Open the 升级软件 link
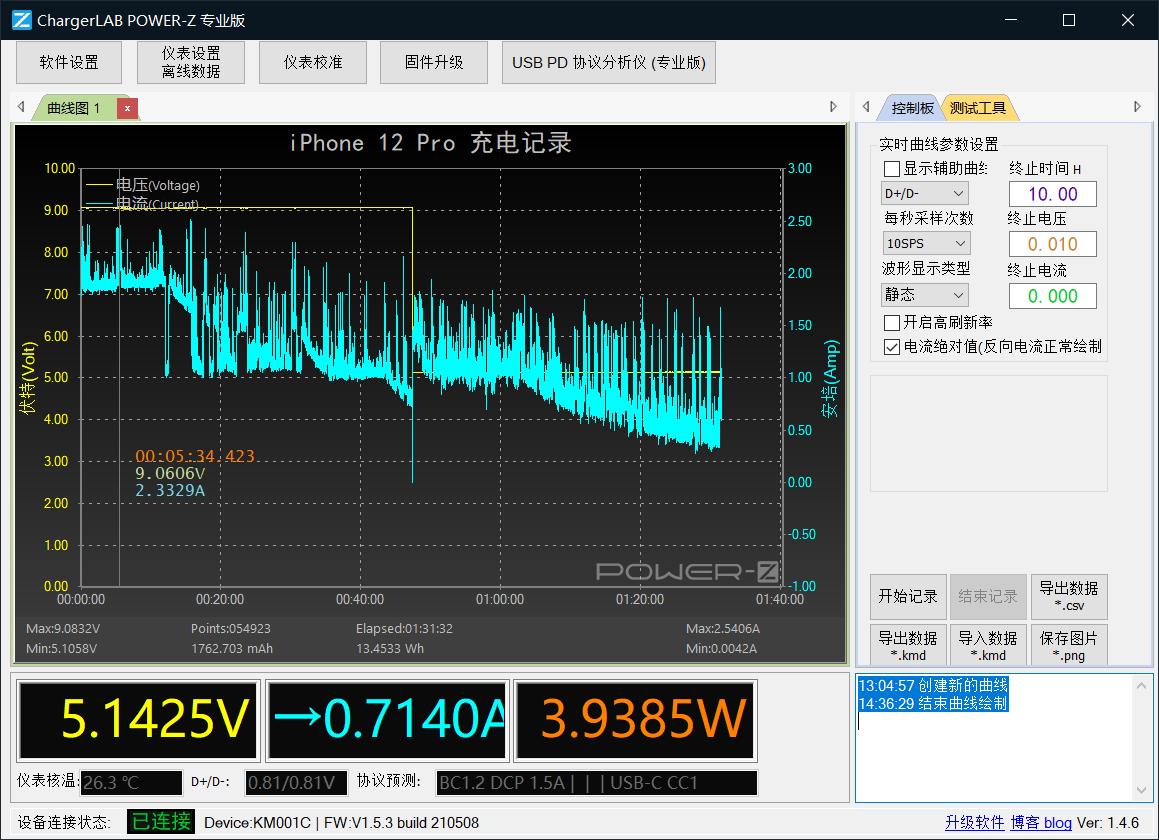Viewport: 1159px width, 840px height. (x=974, y=822)
